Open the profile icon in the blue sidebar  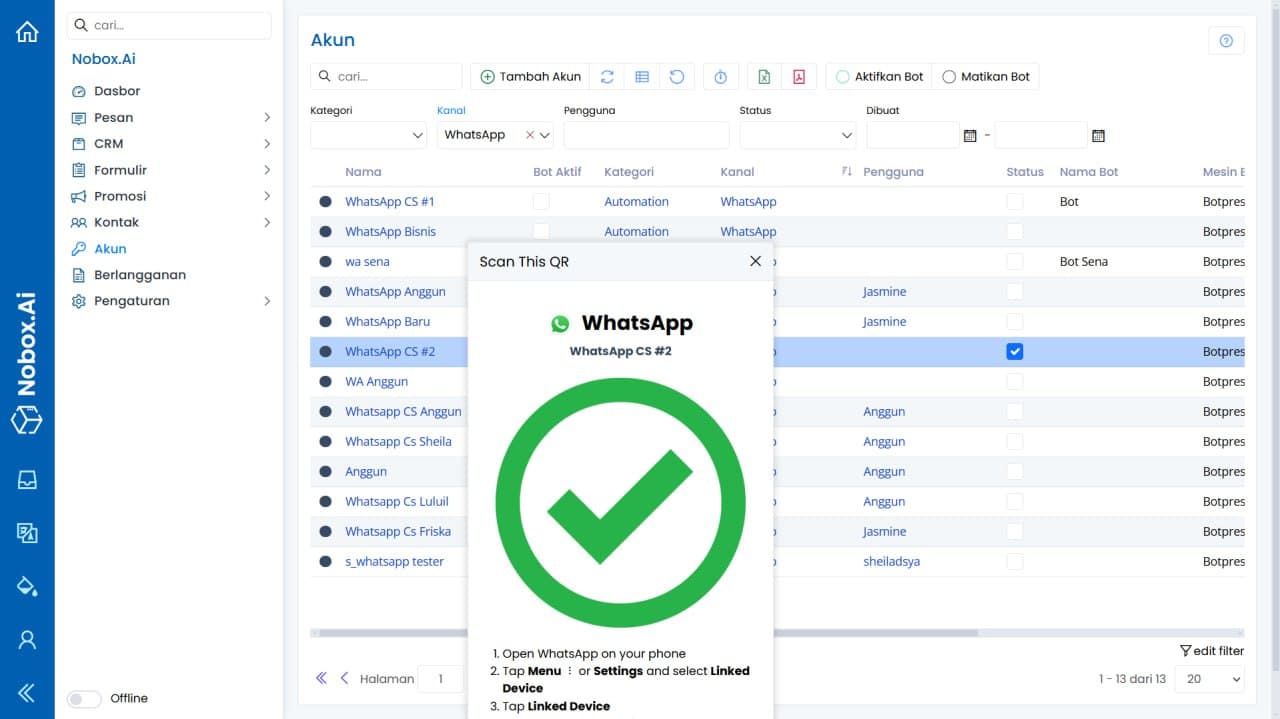coord(27,638)
